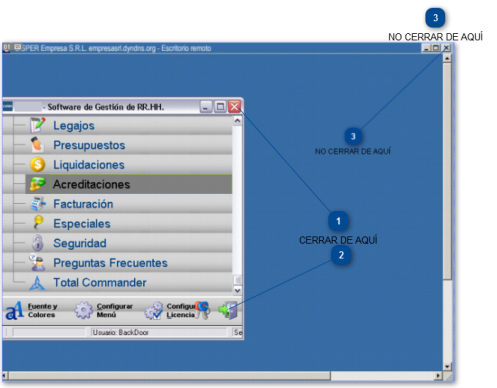This screenshot has height=388, width=497.
Task: Close the Software de Gestión window
Action: pyautogui.click(x=235, y=107)
